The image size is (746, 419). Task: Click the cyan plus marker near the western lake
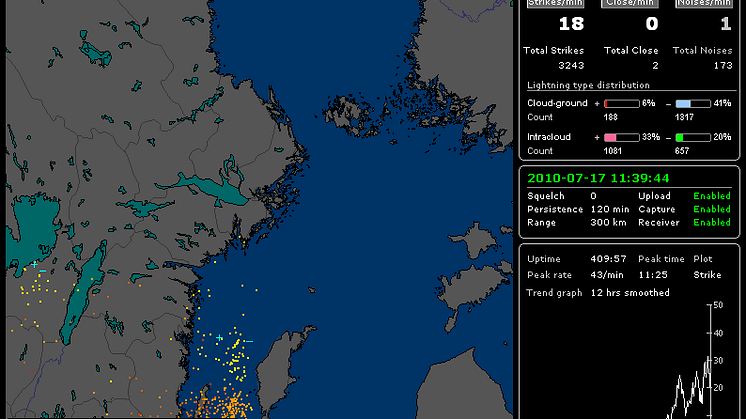point(34,264)
